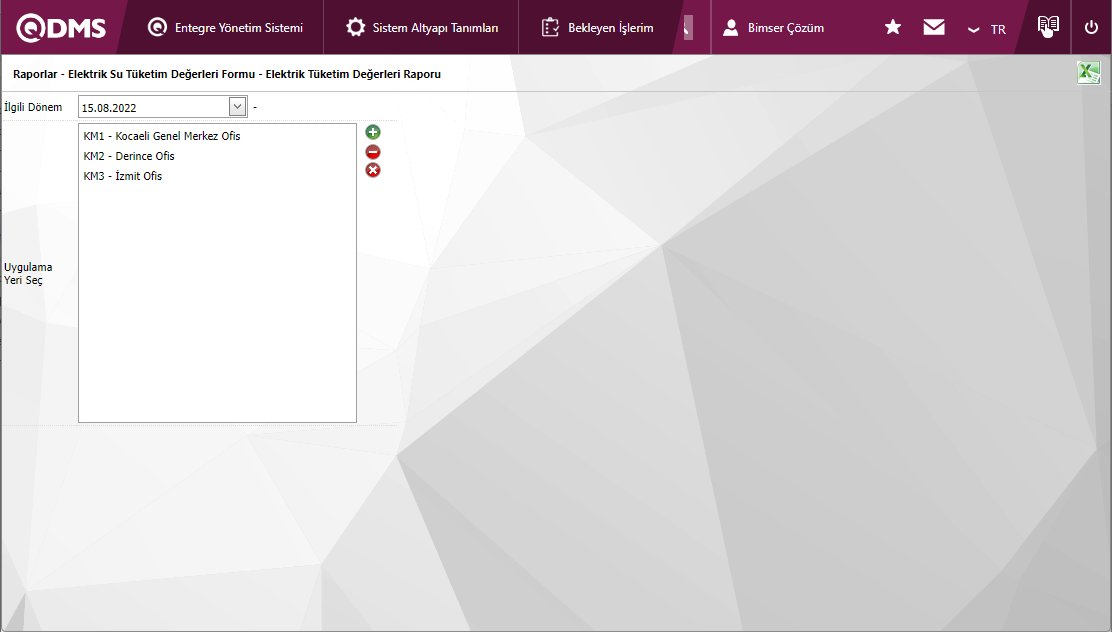Image resolution: width=1112 pixels, height=632 pixels.
Task: Expand the TR language selector
Action: pyautogui.click(x=986, y=29)
